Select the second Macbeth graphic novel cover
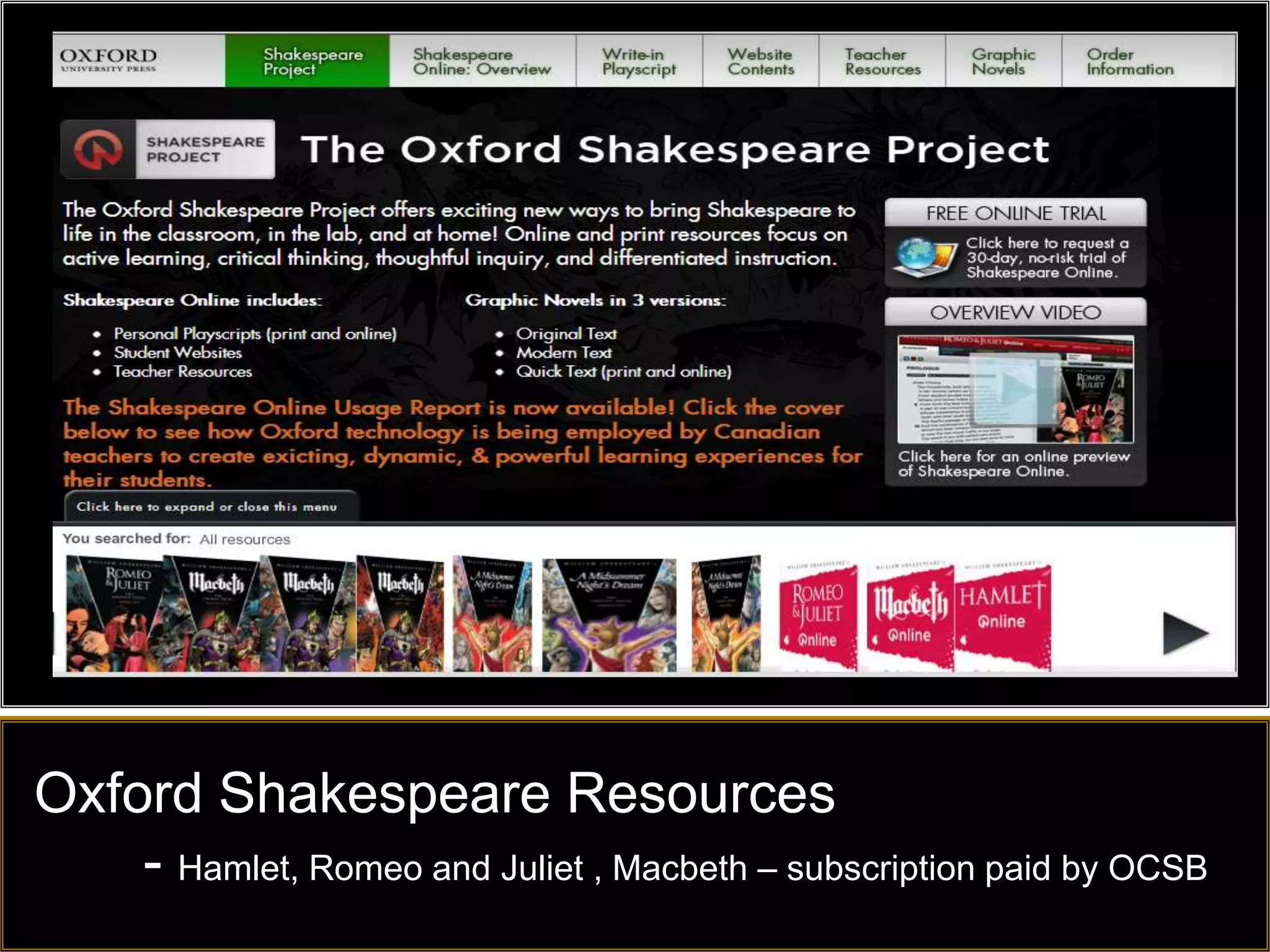Image resolution: width=1270 pixels, height=952 pixels. coord(309,614)
